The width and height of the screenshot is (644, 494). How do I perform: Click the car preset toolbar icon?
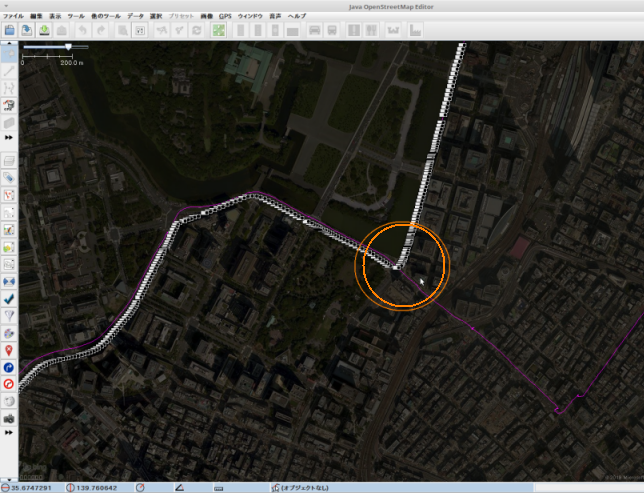(x=314, y=30)
